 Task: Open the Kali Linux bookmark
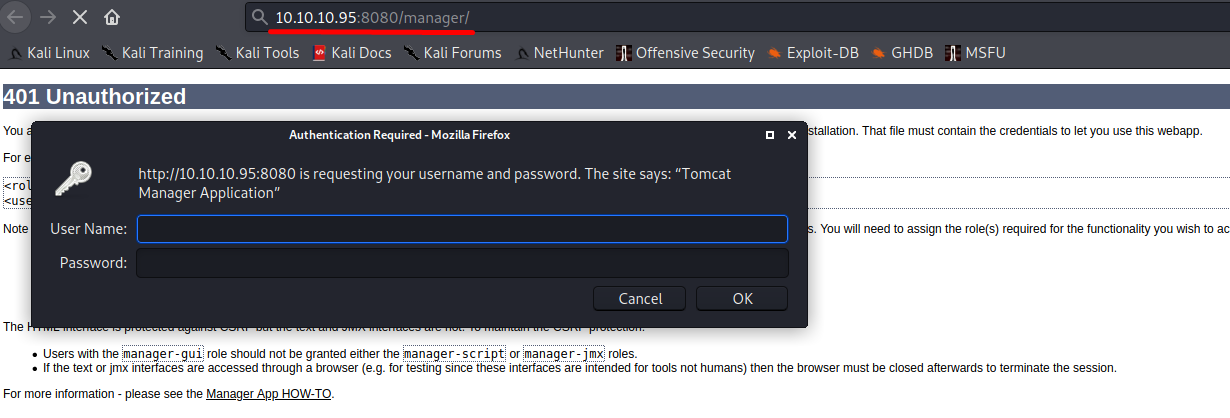pos(50,53)
